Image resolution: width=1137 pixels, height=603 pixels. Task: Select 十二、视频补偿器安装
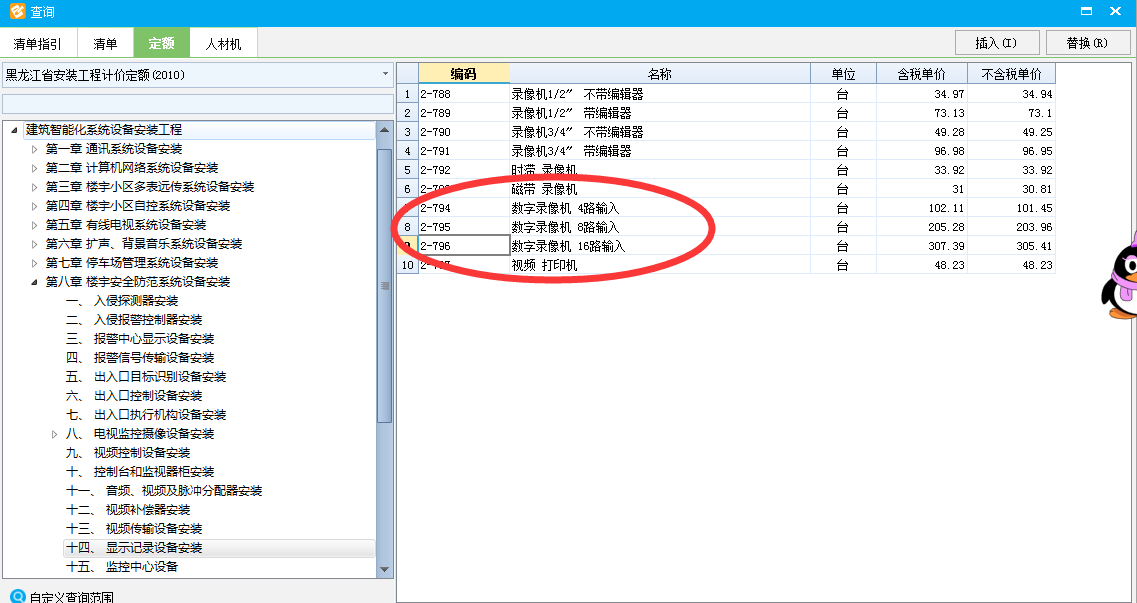pos(128,510)
